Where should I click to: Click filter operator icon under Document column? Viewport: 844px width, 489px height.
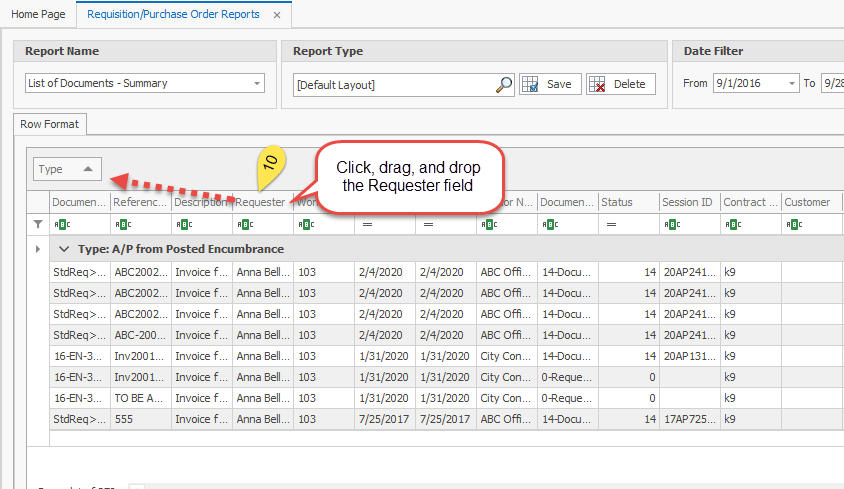pos(62,225)
